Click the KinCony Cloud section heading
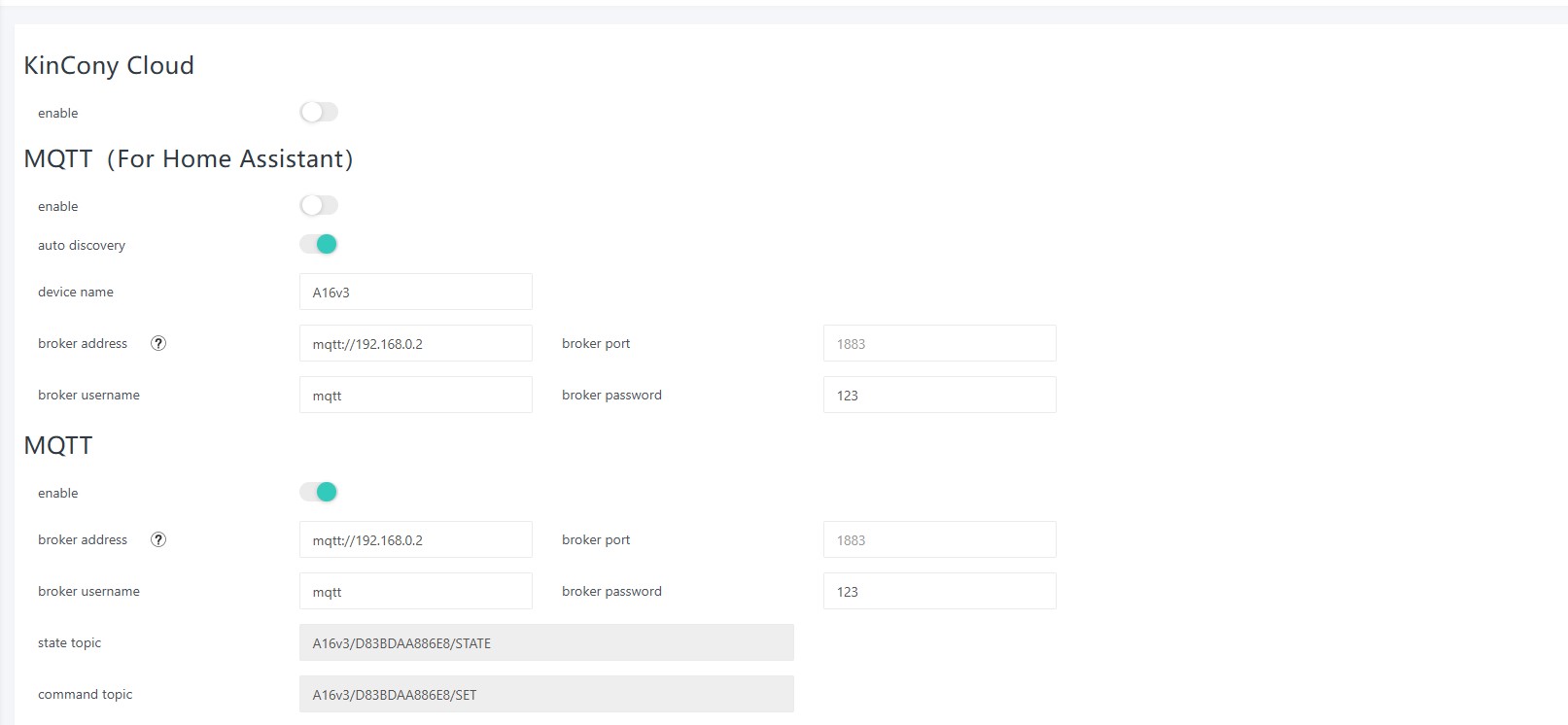The image size is (1568, 725). point(109,65)
